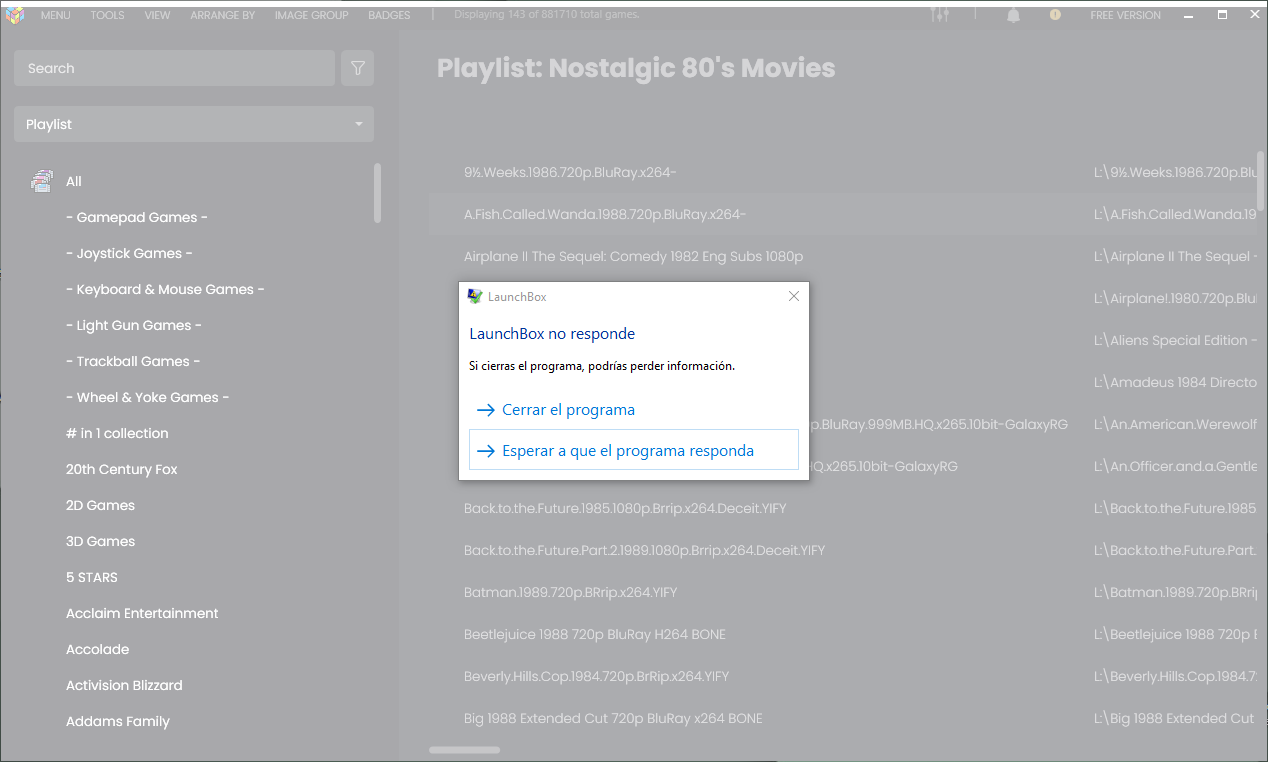
Task: Click the L:\Airplane!.1980.720p path cell
Action: tap(1176, 298)
